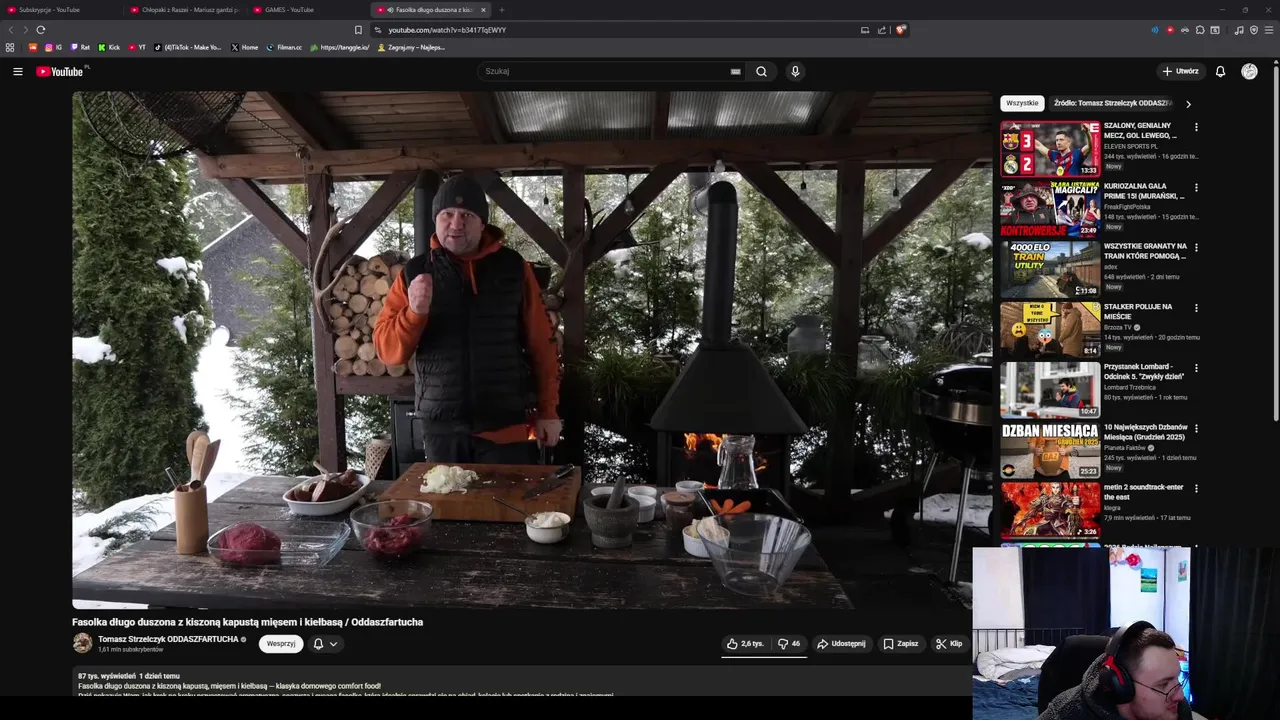Screen dimensions: 1280x720
Task: Like the video (2,6 tys.)
Action: coord(746,644)
